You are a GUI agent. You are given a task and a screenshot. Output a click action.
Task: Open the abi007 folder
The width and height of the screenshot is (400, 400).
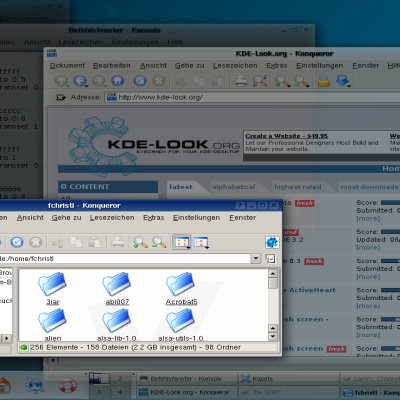[117, 289]
